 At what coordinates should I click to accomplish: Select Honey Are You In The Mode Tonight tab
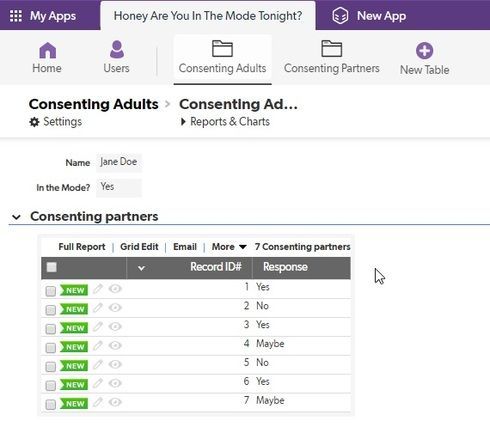point(208,16)
